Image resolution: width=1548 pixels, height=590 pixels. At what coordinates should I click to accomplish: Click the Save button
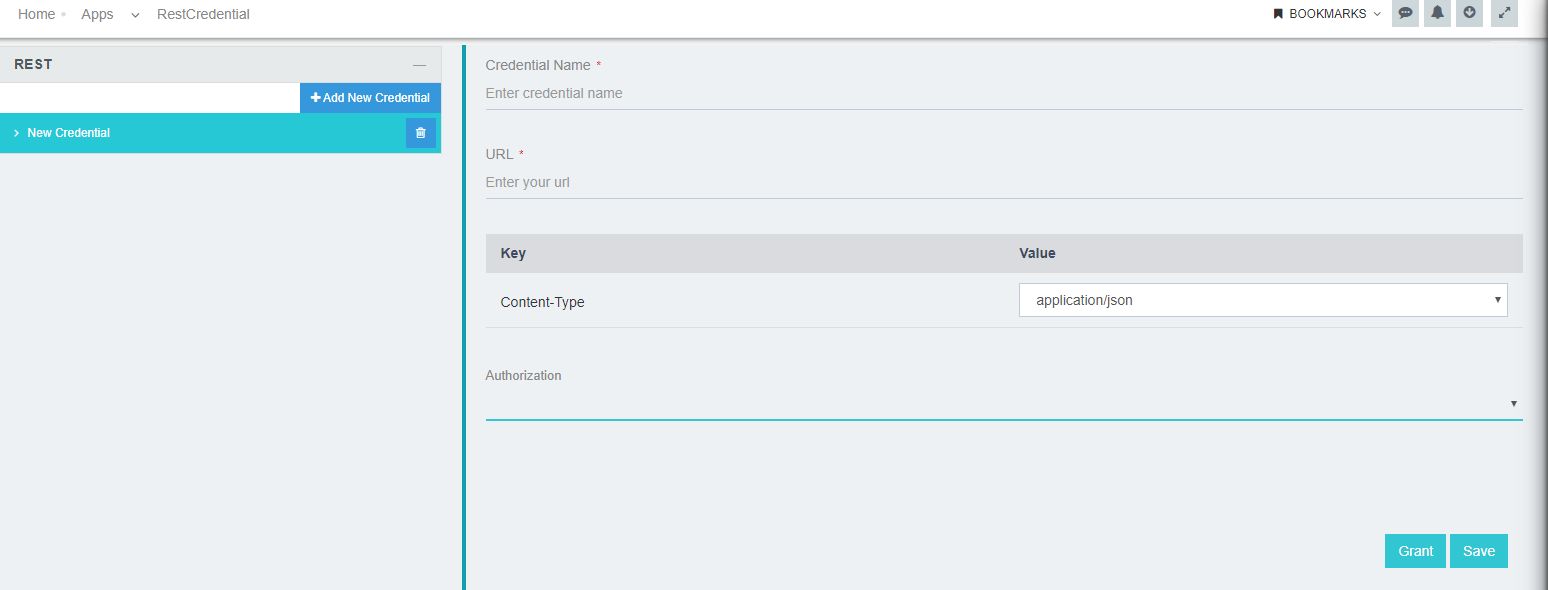tap(1478, 550)
